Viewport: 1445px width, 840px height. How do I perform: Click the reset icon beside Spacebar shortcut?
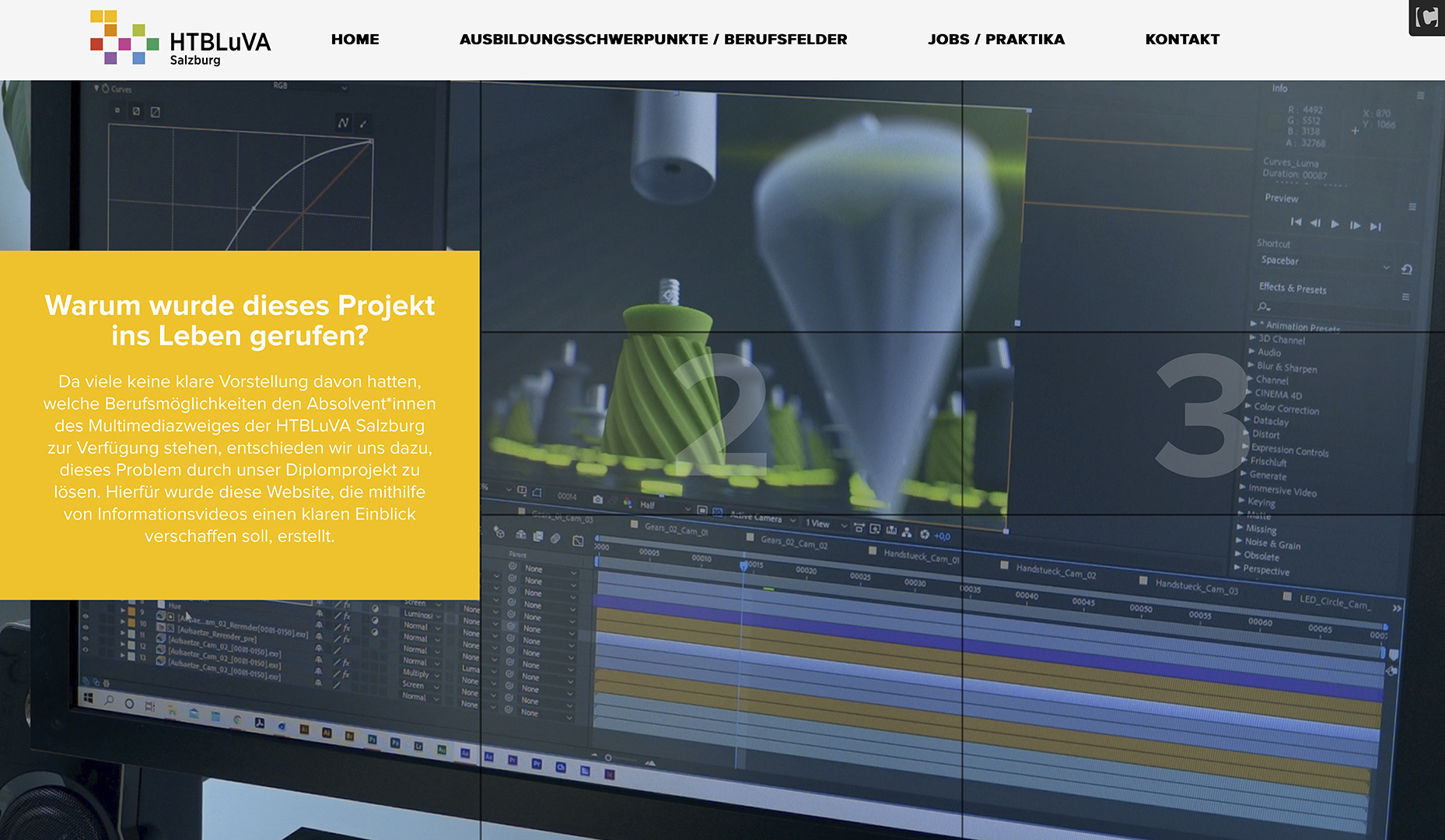tap(1407, 269)
